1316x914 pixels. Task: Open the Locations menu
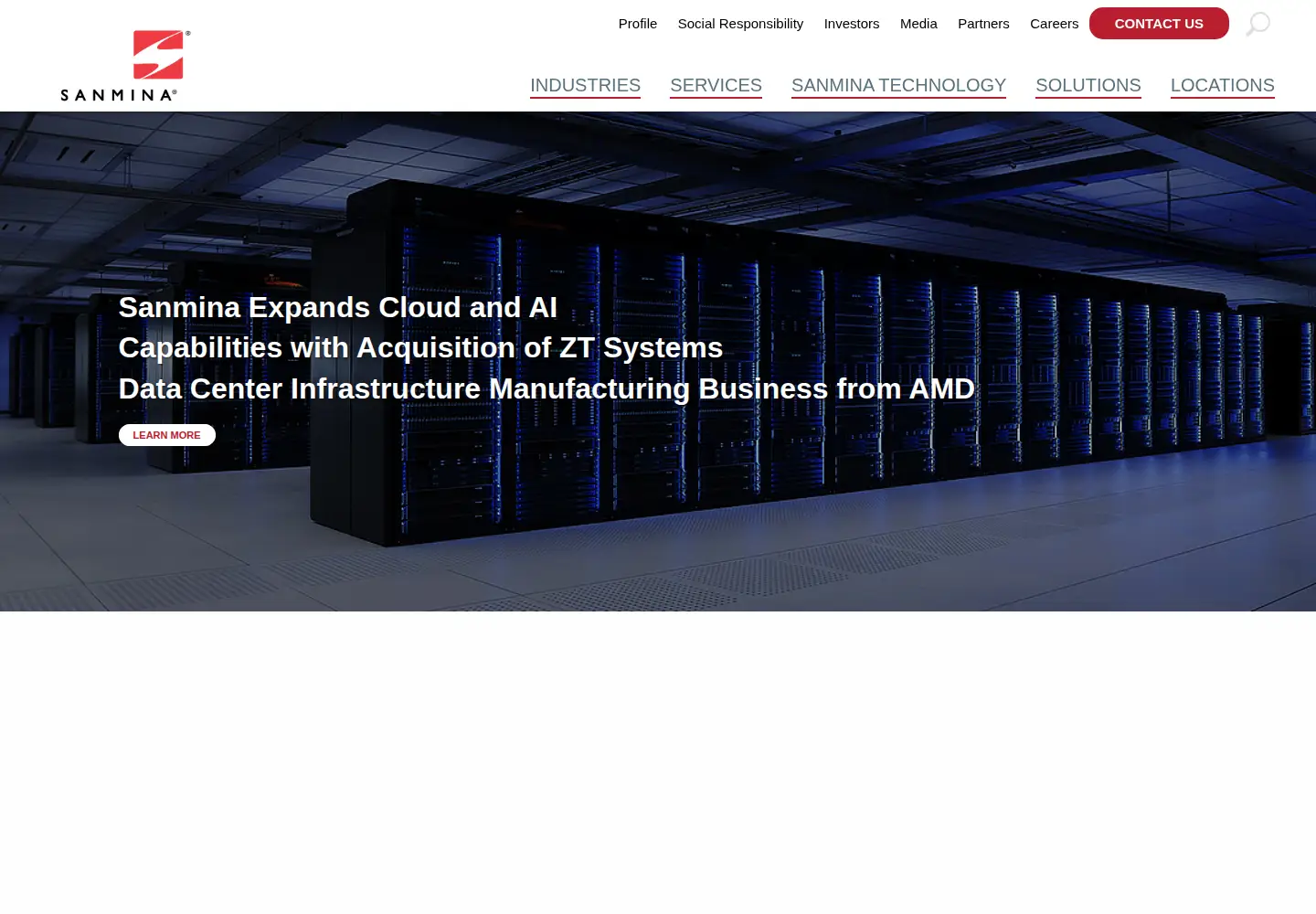1222,86
